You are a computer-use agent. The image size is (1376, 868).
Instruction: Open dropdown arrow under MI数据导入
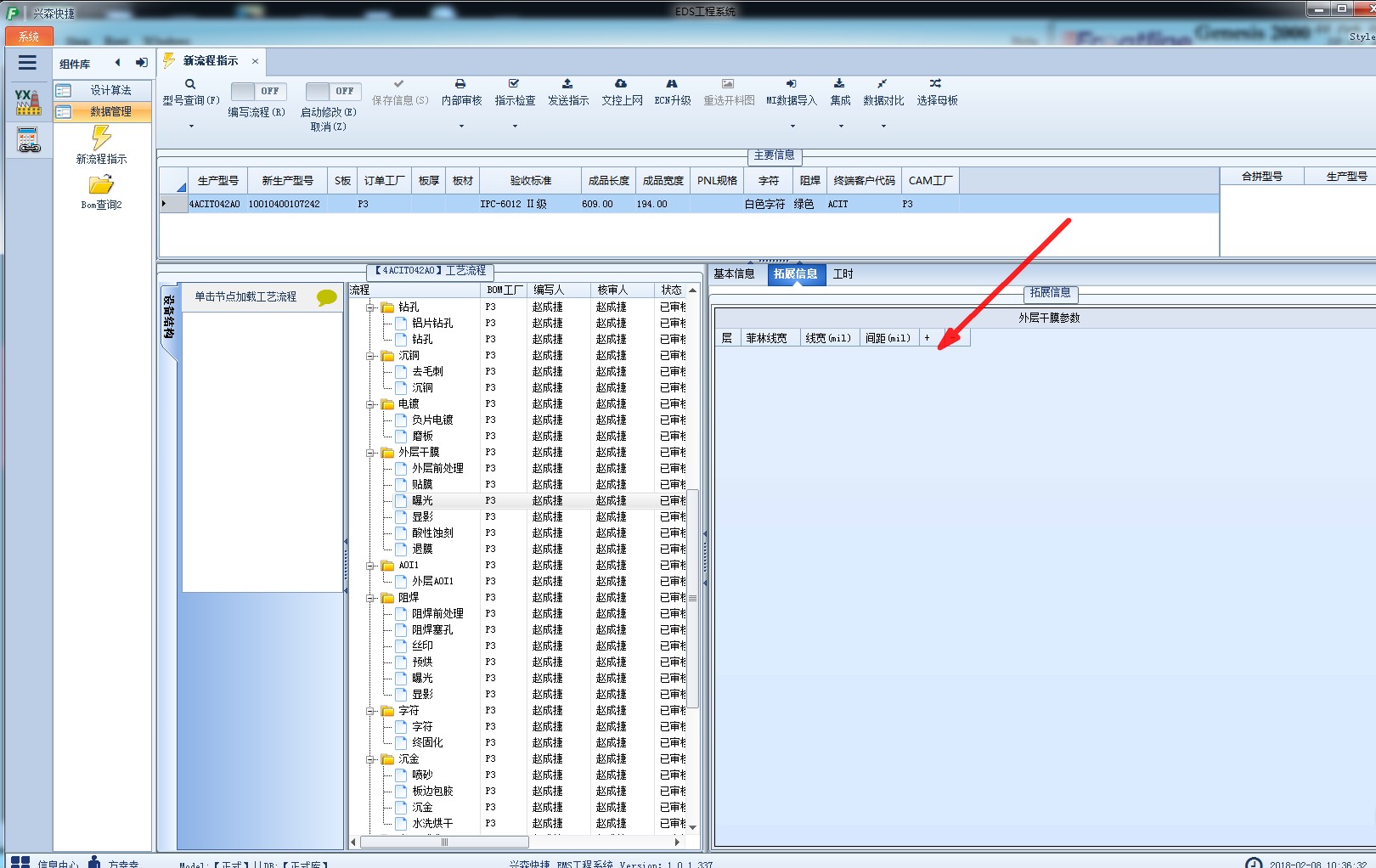792,127
